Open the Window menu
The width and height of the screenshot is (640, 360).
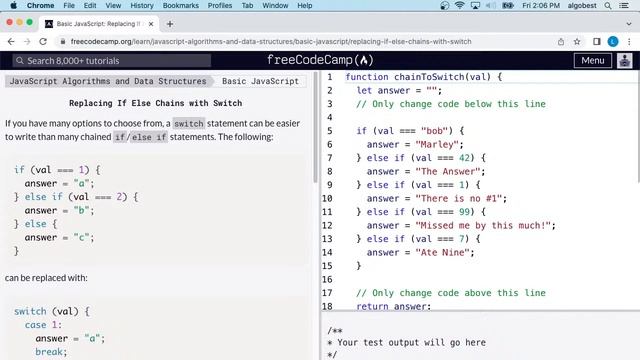click(275, 5)
